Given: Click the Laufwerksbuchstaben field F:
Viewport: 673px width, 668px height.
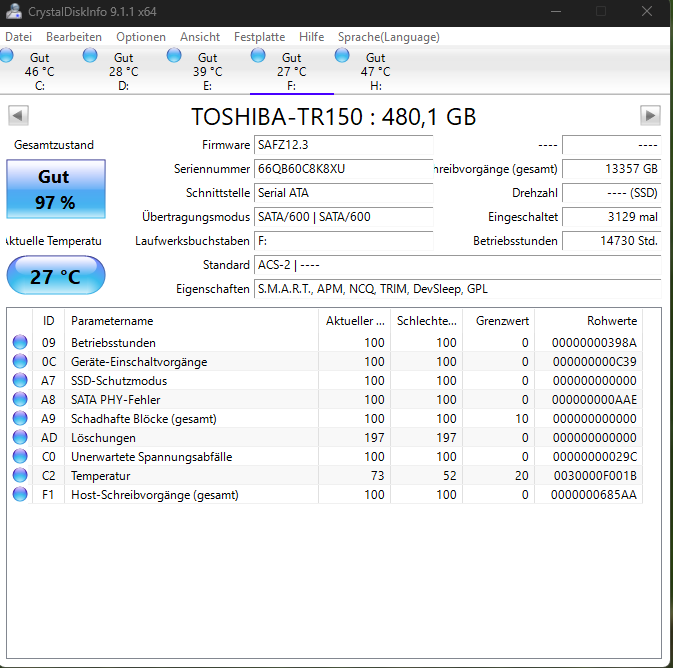Looking at the screenshot, I should pos(343,241).
